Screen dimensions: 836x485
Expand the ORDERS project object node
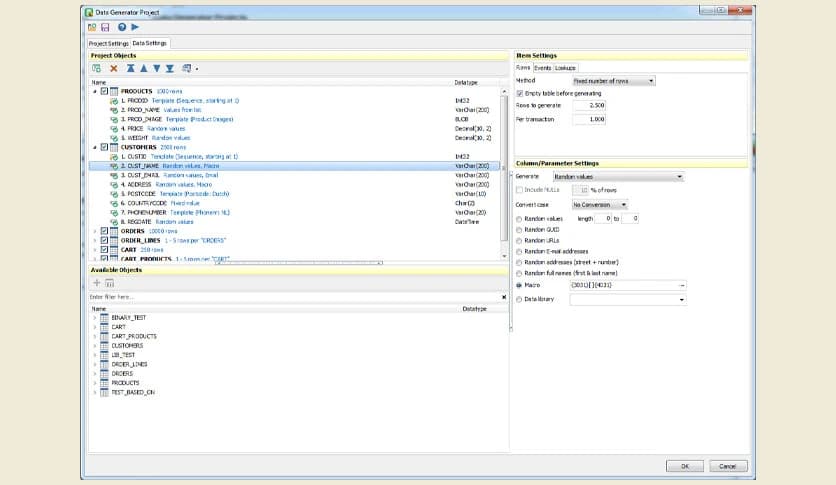pos(95,231)
